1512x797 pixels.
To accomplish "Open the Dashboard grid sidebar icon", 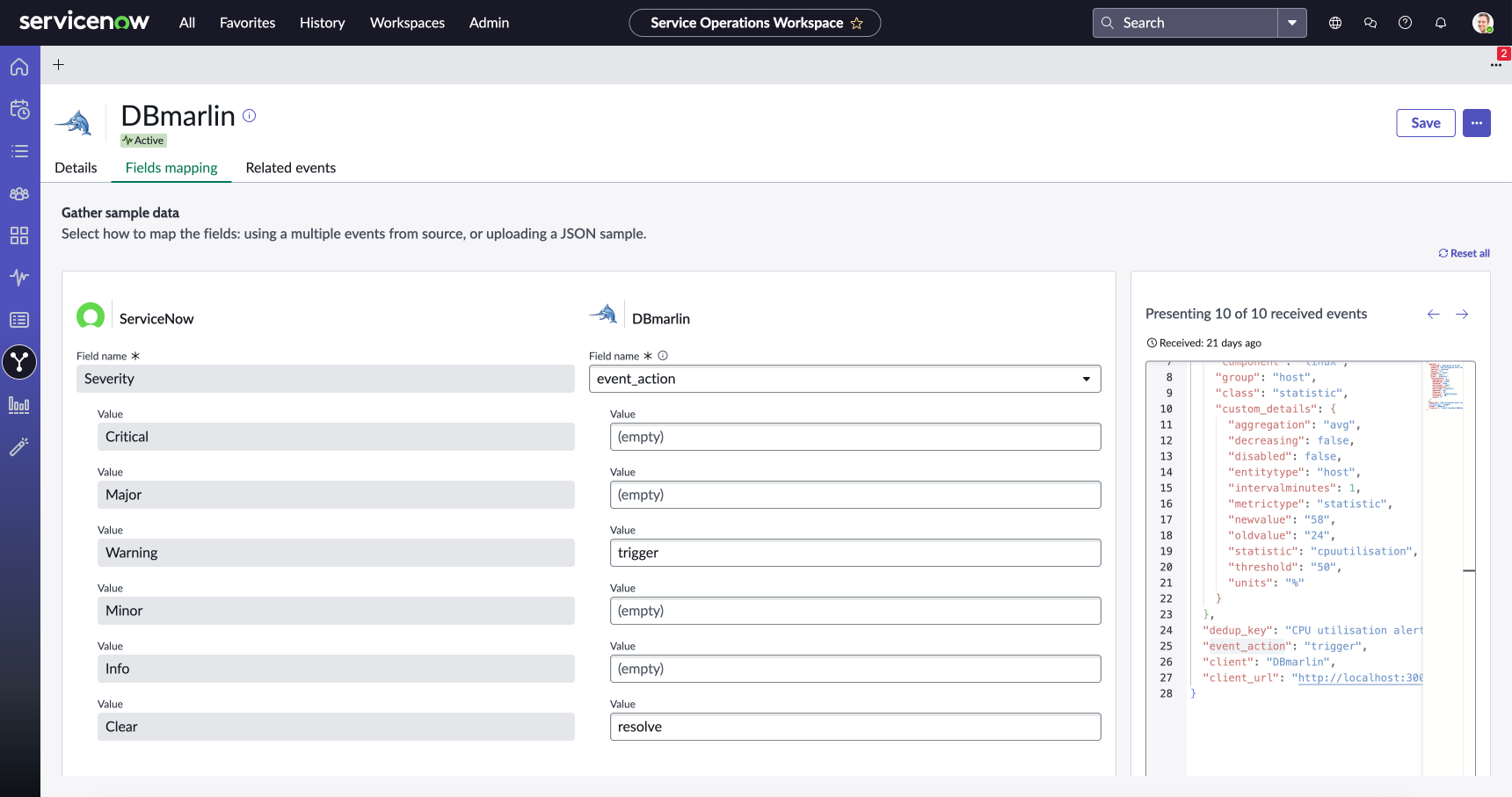I will pos(19,235).
